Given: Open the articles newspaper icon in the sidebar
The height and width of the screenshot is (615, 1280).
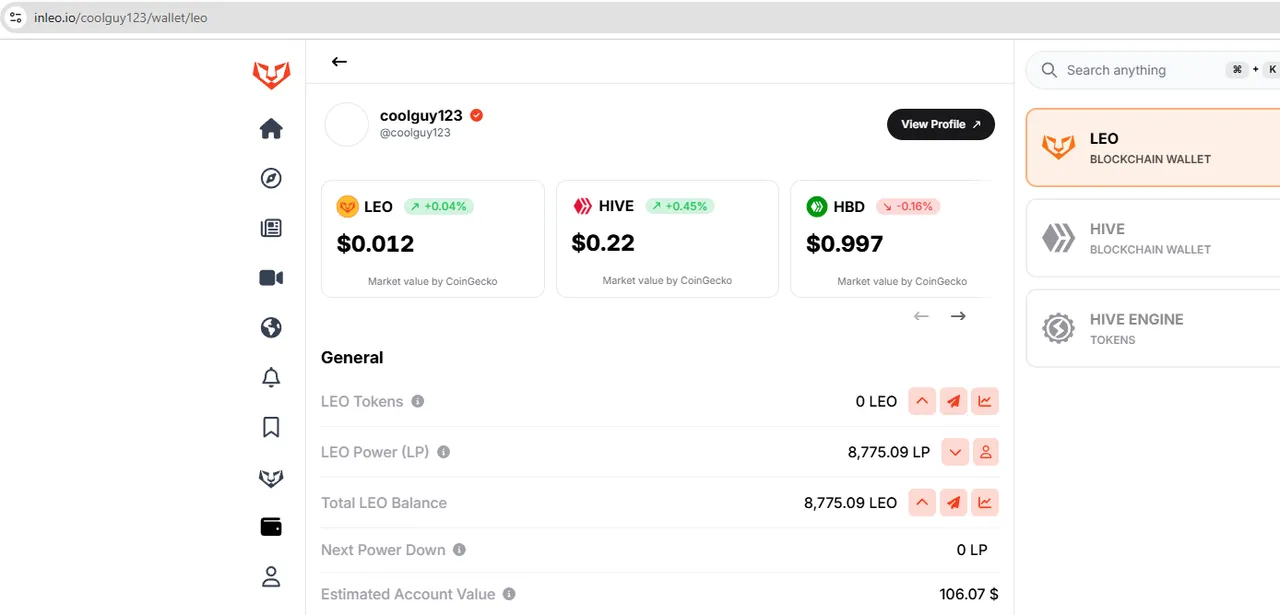Looking at the screenshot, I should (x=271, y=228).
